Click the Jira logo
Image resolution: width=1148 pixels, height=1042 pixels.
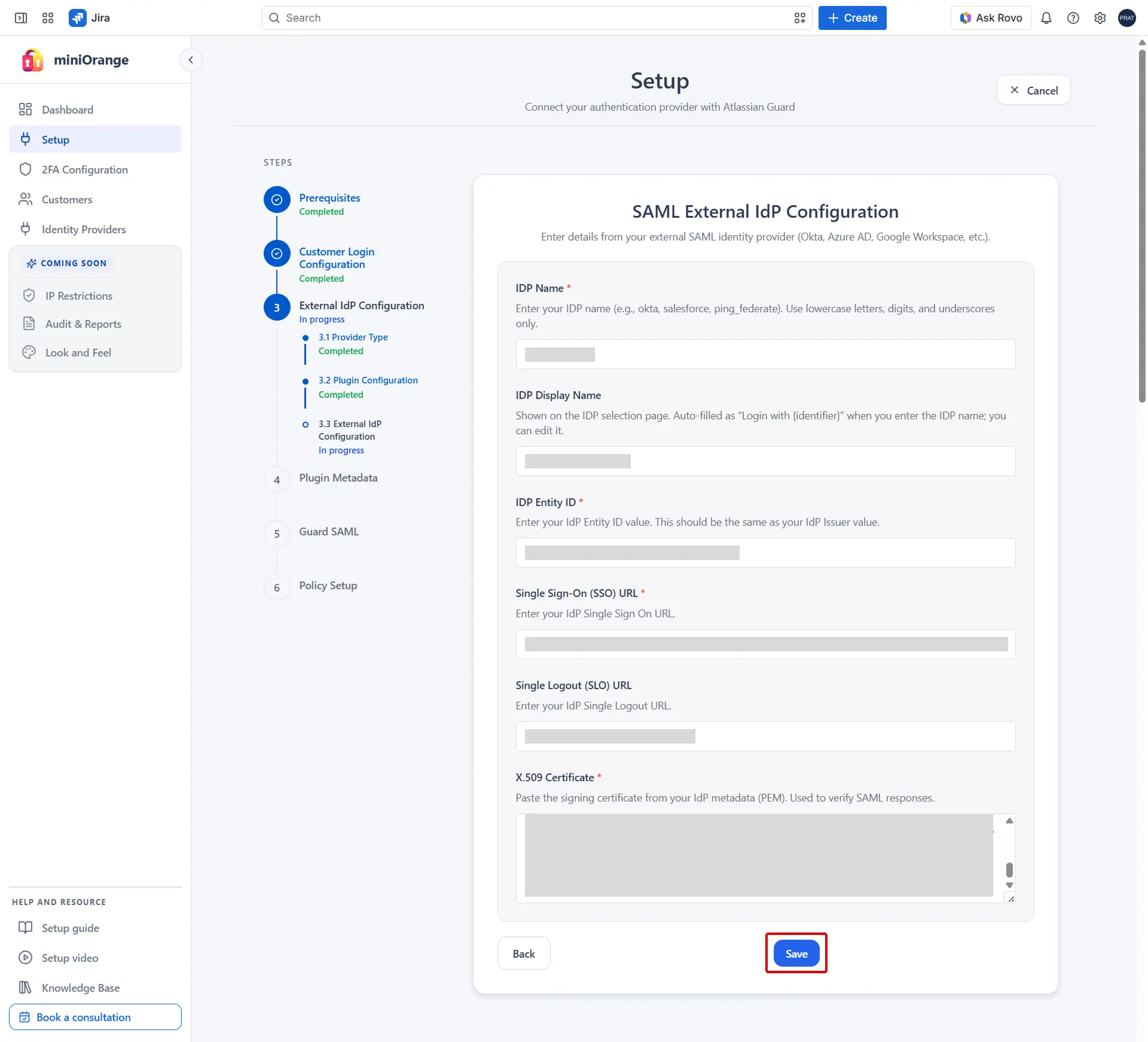89,18
